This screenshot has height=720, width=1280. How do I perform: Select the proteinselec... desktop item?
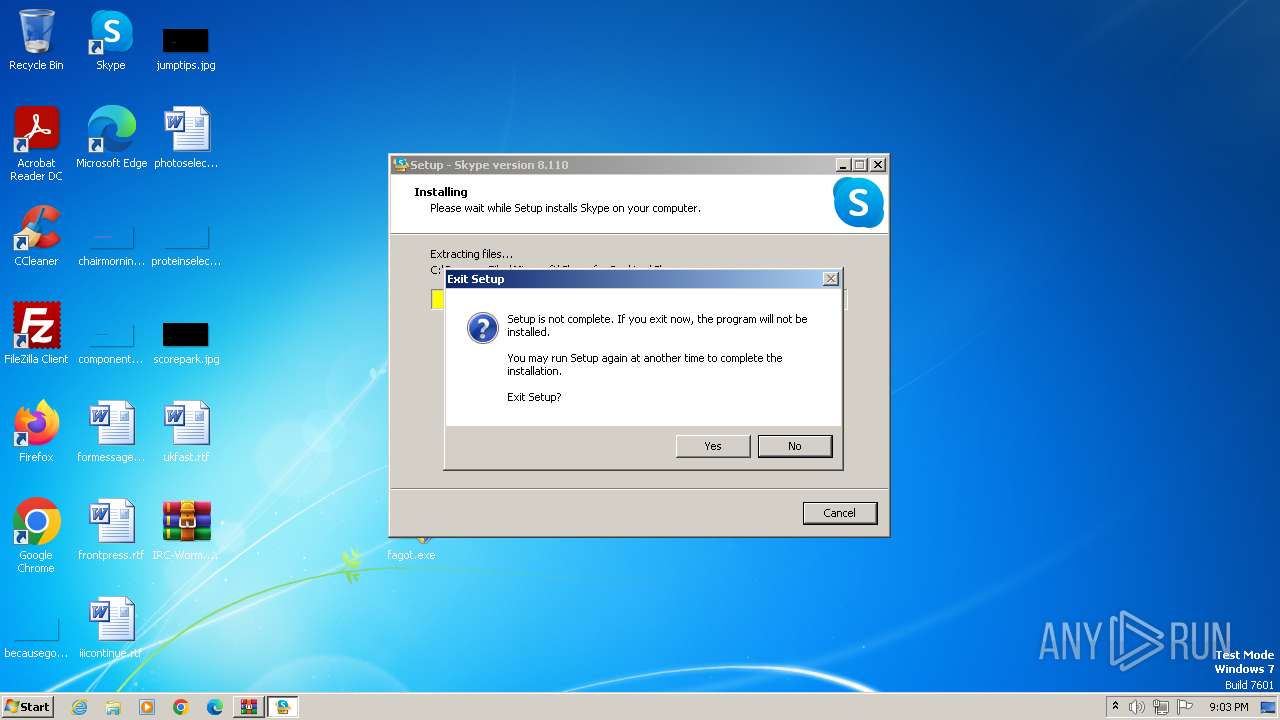pos(186,246)
